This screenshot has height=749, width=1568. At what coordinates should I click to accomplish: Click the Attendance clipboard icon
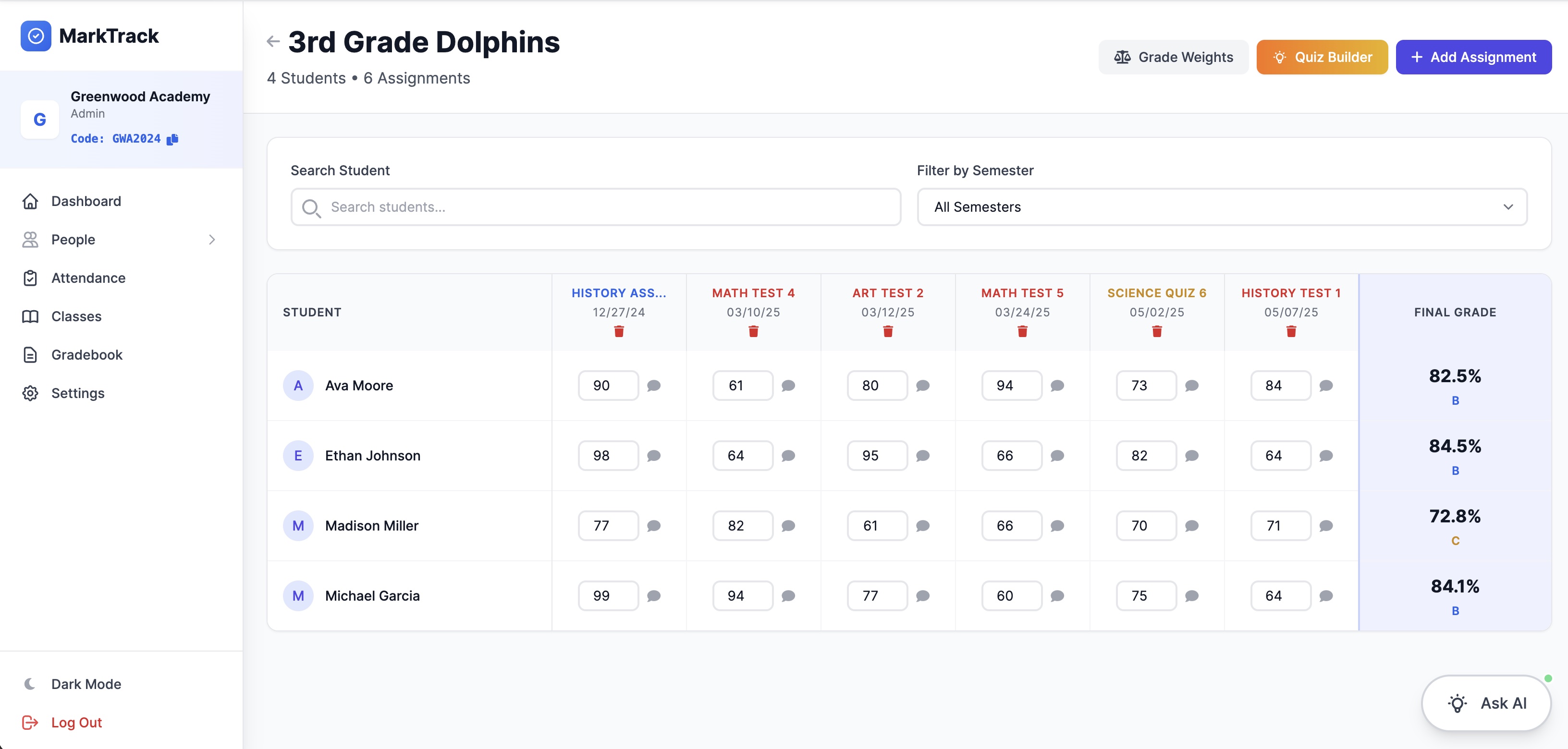(31, 278)
